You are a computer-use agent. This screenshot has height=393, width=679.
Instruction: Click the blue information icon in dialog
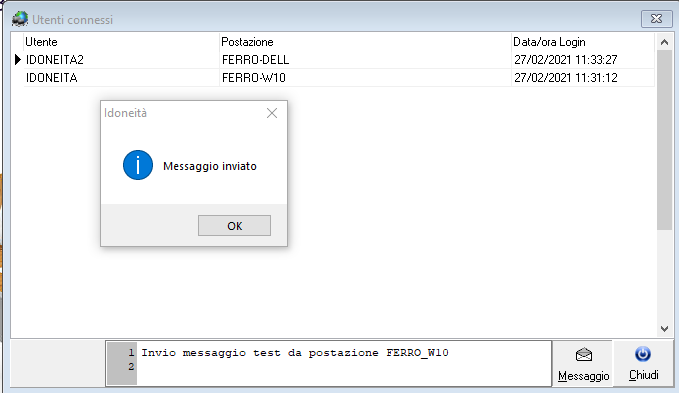(138, 165)
